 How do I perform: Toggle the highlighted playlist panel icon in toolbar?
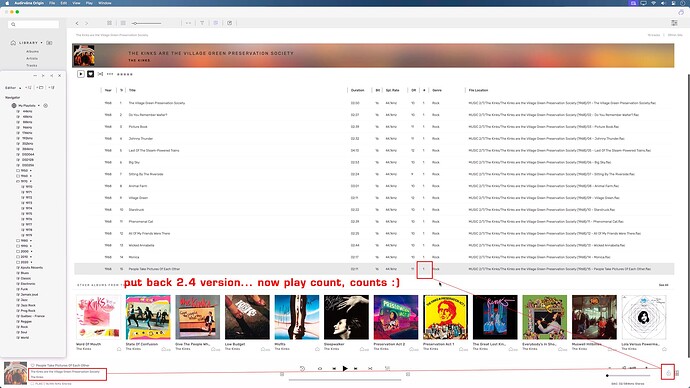coord(216,23)
